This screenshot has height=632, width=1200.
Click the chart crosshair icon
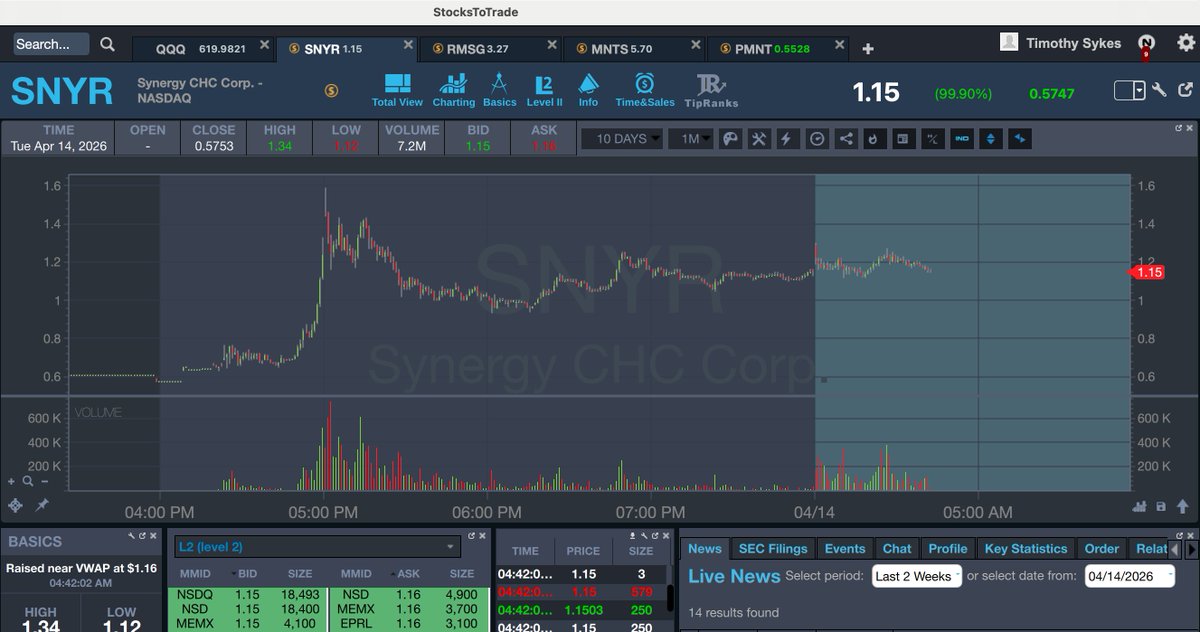coord(15,506)
